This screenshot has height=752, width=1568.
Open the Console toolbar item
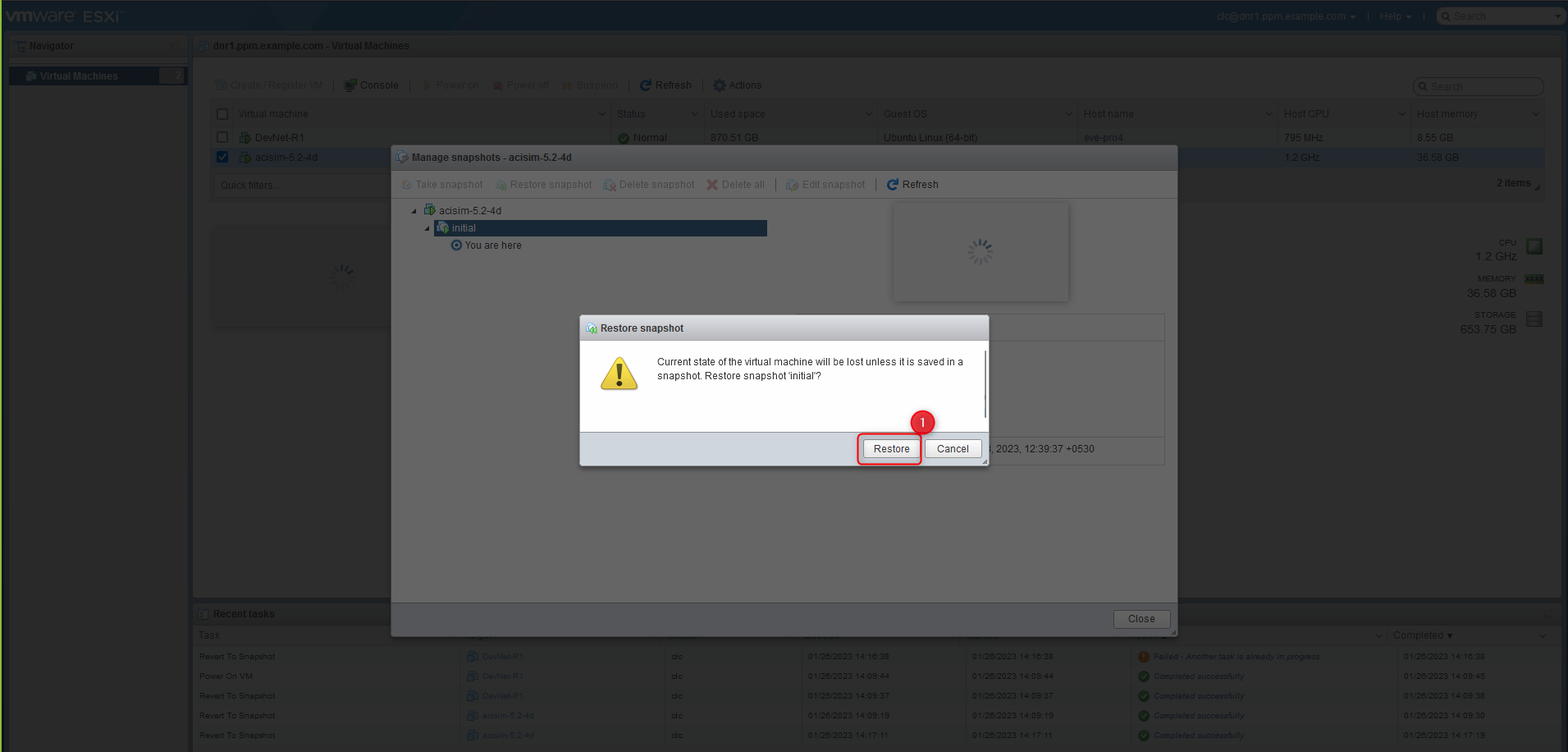point(371,85)
